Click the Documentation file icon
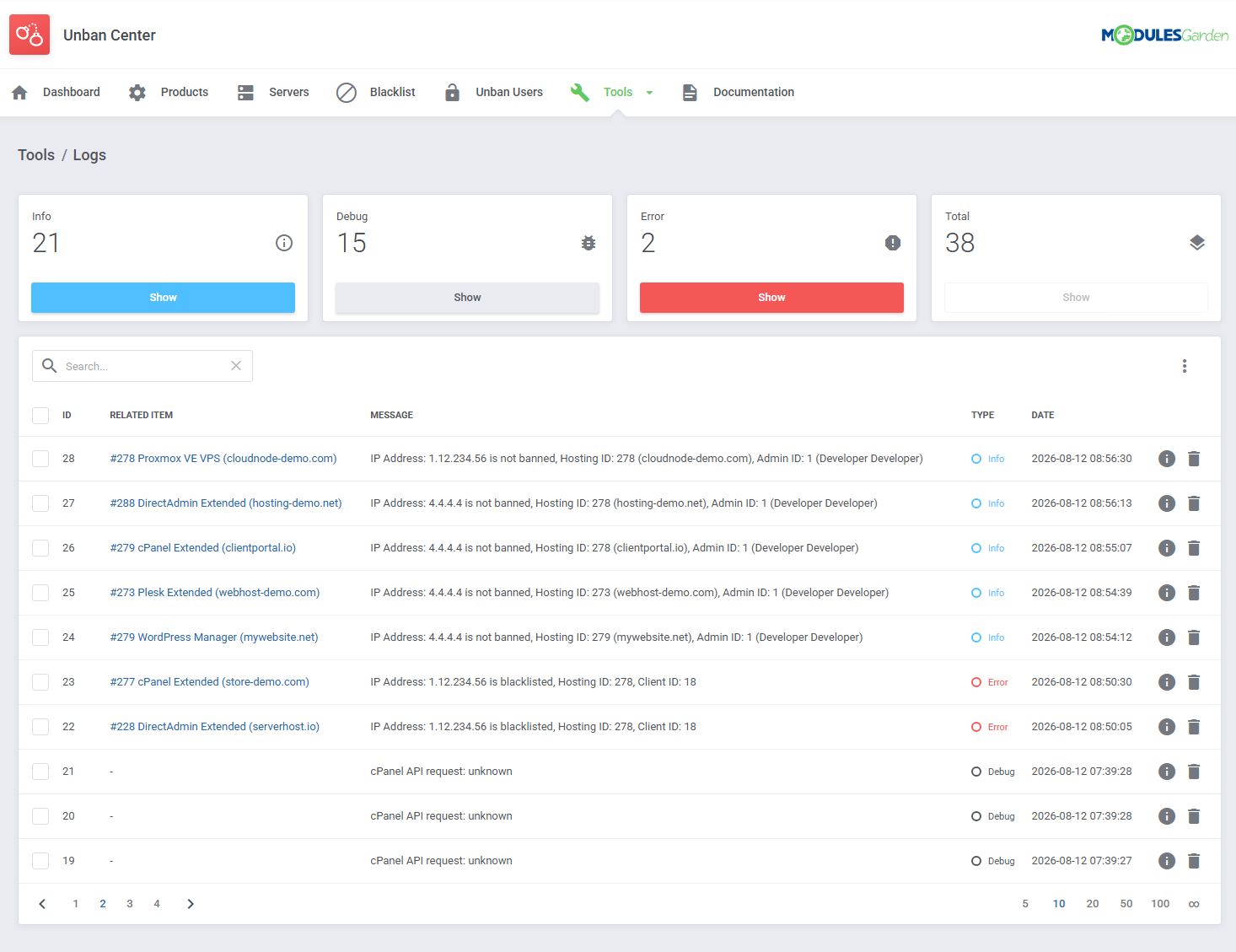1236x952 pixels. tap(690, 93)
